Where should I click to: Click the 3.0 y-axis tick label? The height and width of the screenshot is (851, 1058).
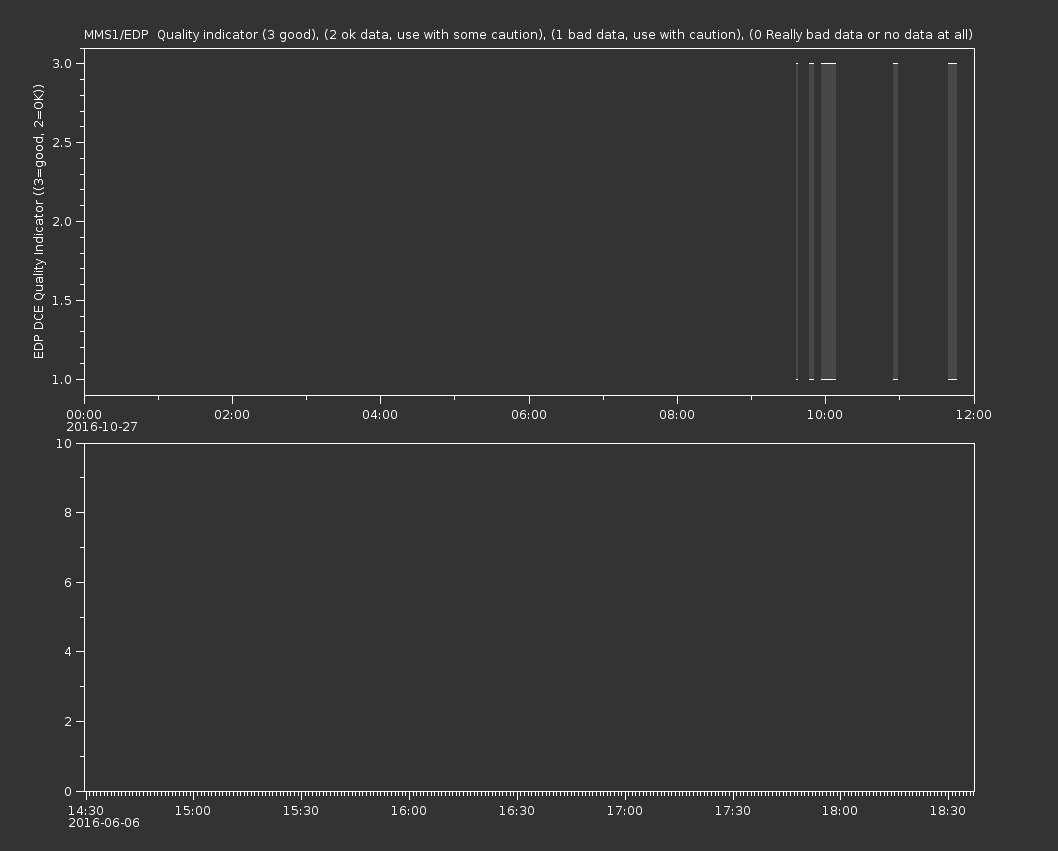pyautogui.click(x=62, y=63)
